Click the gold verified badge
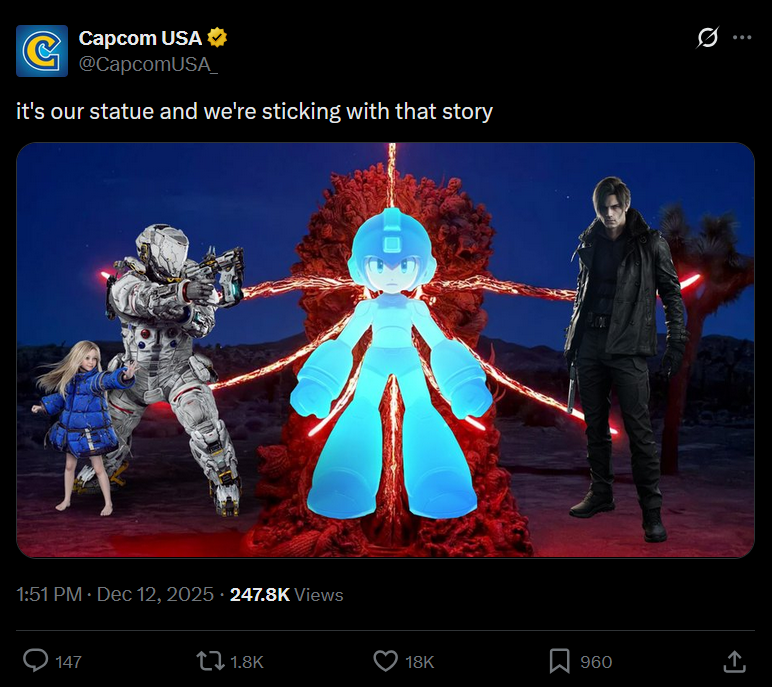The height and width of the screenshot is (687, 772). point(217,38)
